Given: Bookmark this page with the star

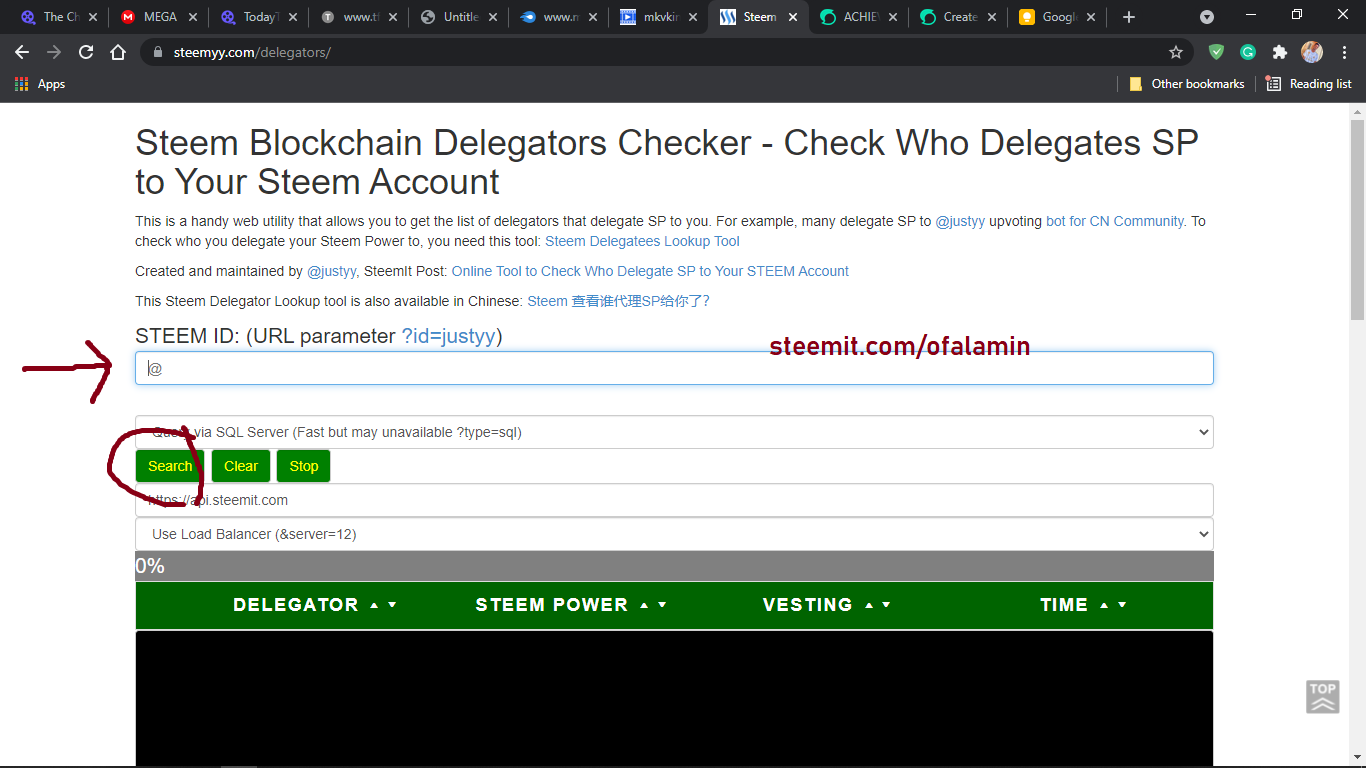Looking at the screenshot, I should pyautogui.click(x=1176, y=52).
